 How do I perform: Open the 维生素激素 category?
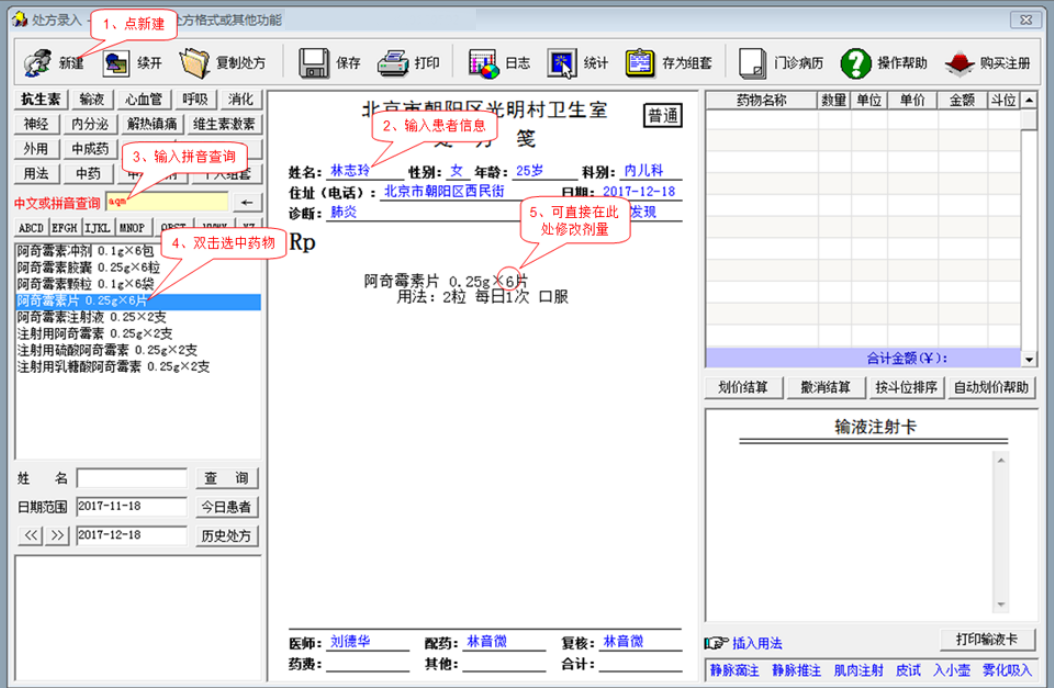pyautogui.click(x=225, y=124)
